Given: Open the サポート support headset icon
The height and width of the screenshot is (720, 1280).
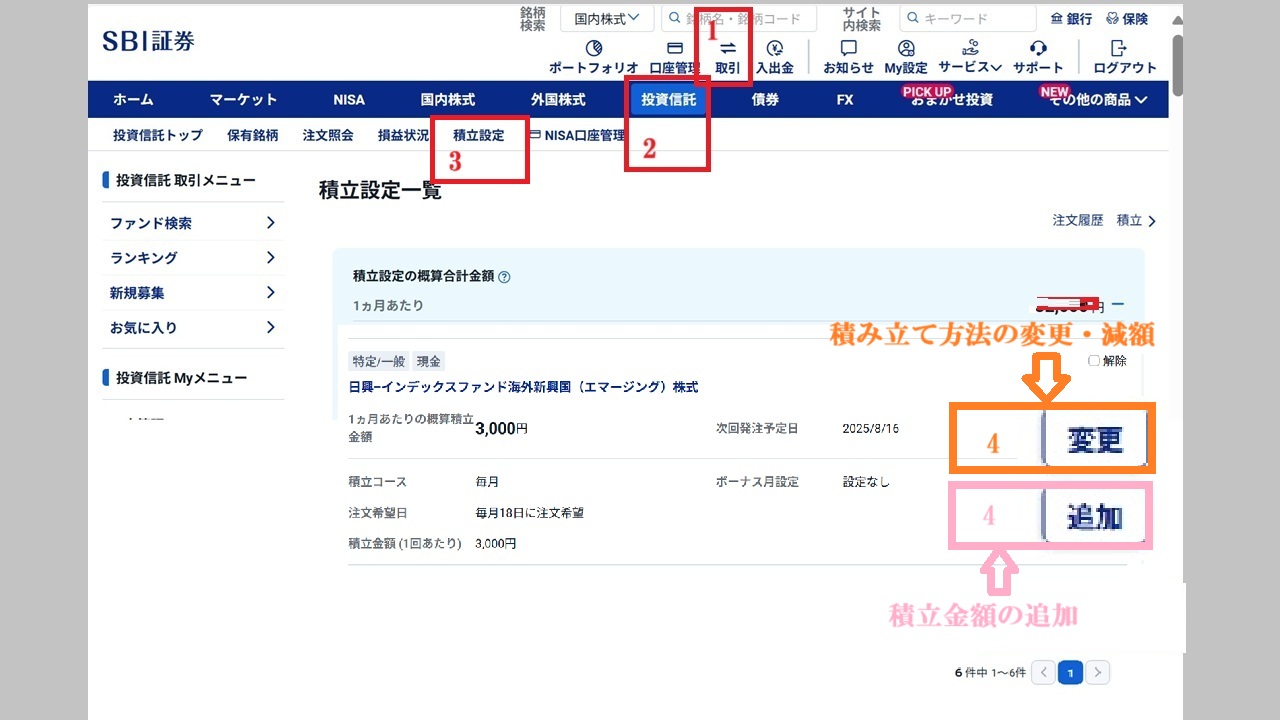Looking at the screenshot, I should pyautogui.click(x=1038, y=50).
